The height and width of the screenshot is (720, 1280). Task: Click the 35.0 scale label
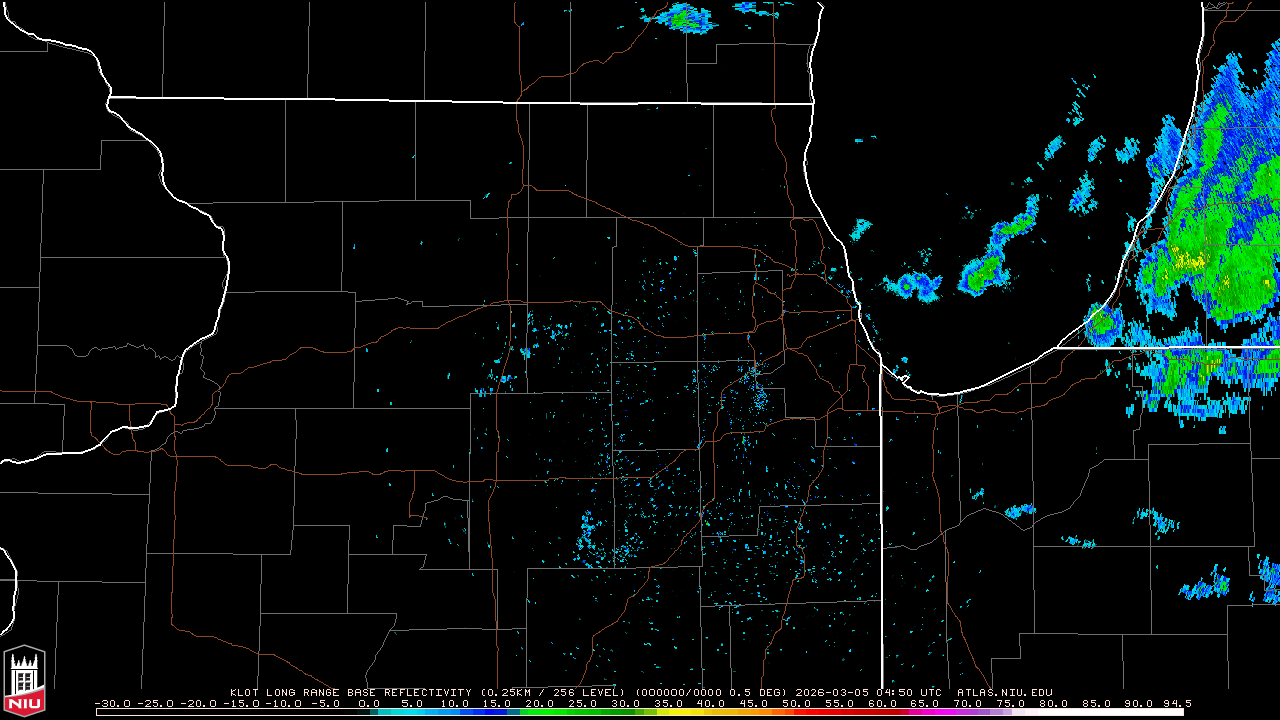[669, 703]
